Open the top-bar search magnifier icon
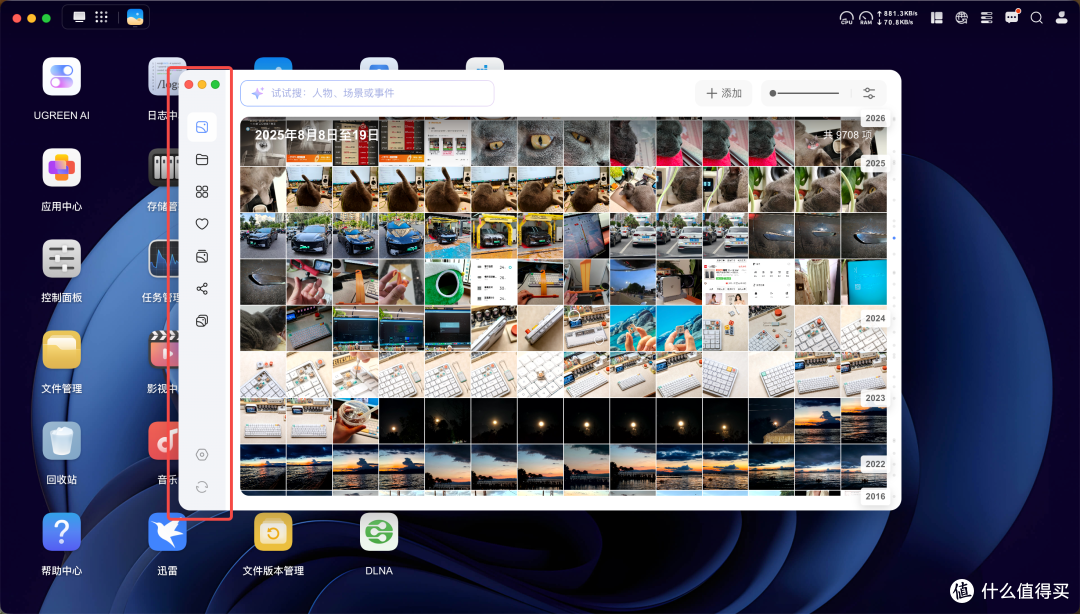 1037,18
